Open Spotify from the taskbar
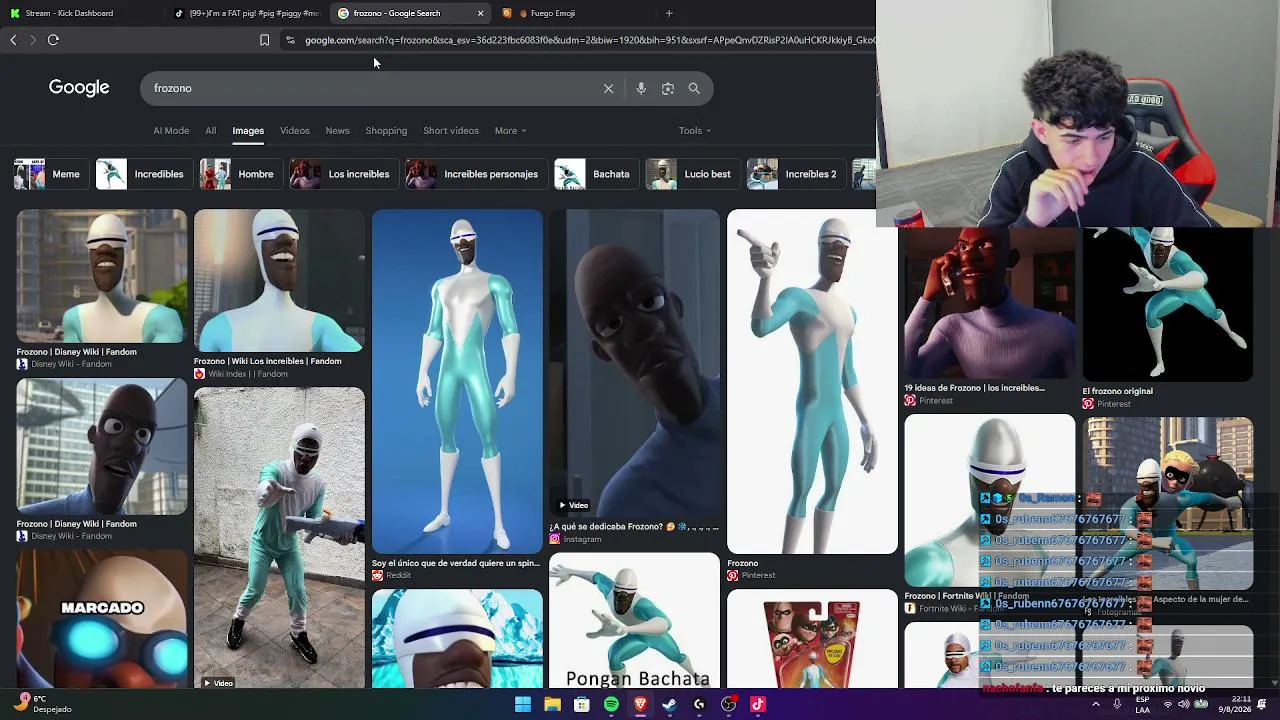The image size is (1280, 720). (x=611, y=704)
